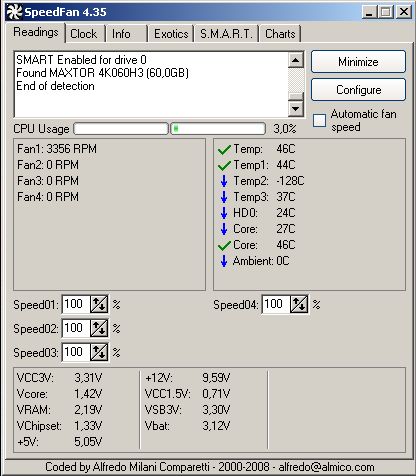Click the blue down arrow beside Temp2
The height and width of the screenshot is (476, 416).
tap(224, 181)
